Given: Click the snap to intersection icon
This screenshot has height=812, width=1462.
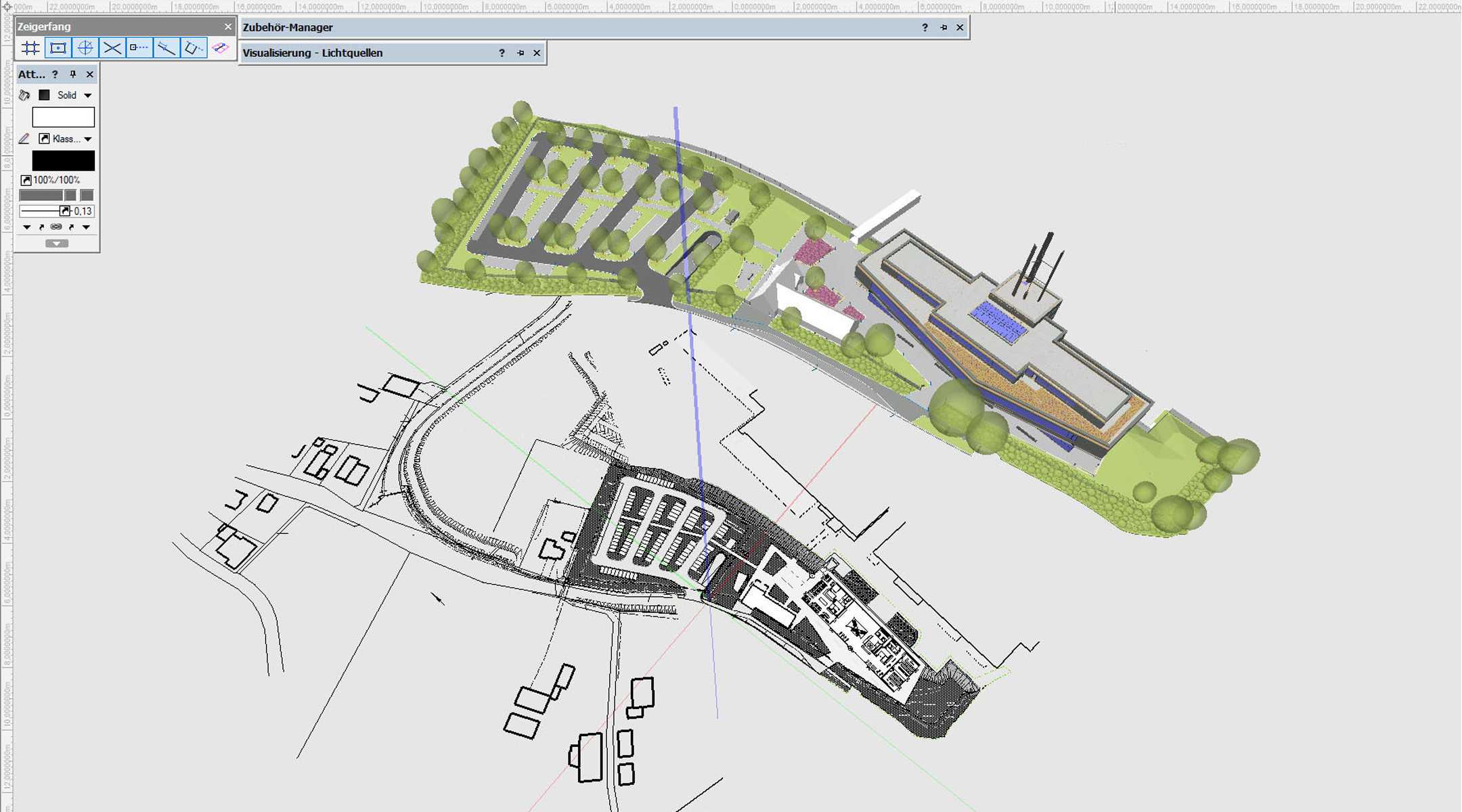Looking at the screenshot, I should pos(112,48).
